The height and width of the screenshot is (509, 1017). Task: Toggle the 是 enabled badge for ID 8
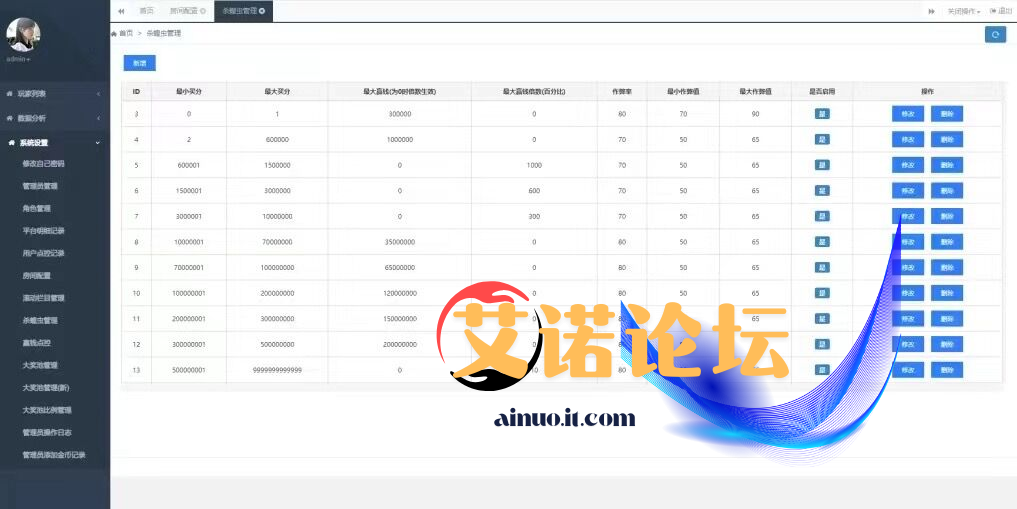[822, 242]
